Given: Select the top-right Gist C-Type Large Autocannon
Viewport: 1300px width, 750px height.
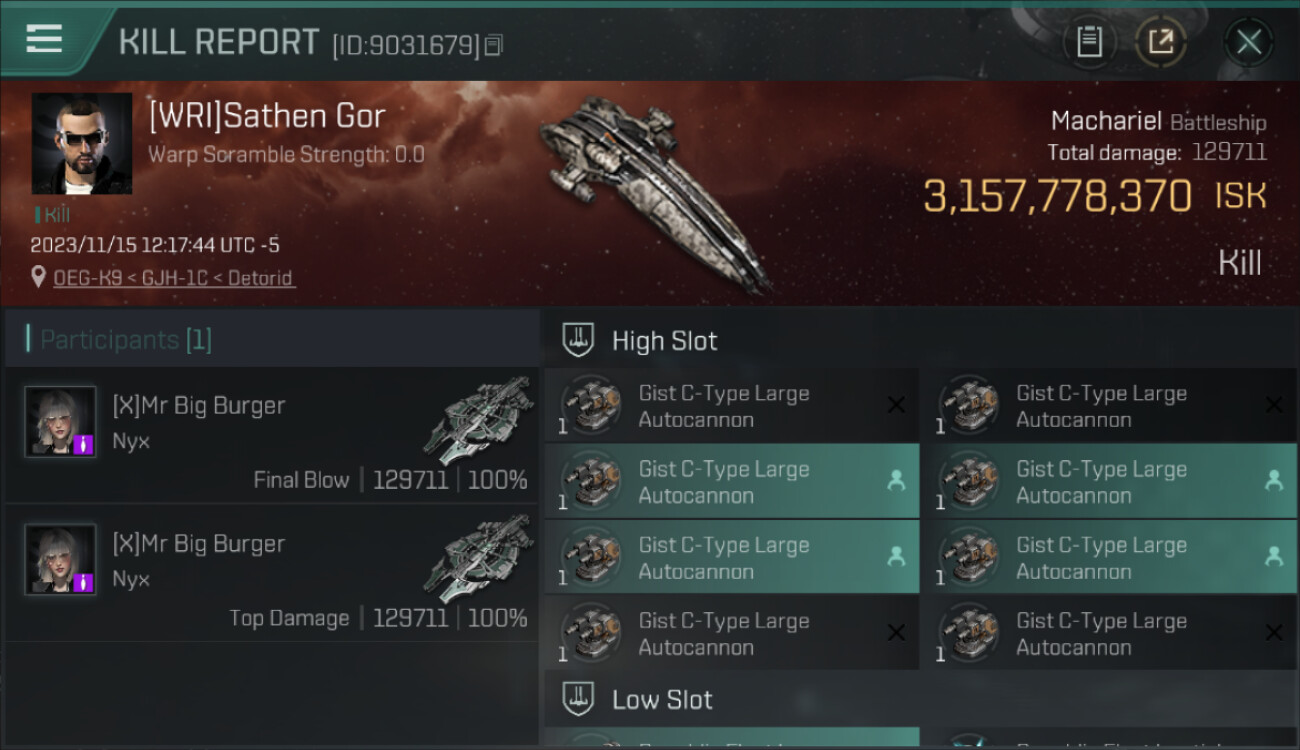Looking at the screenshot, I should coord(1100,406).
